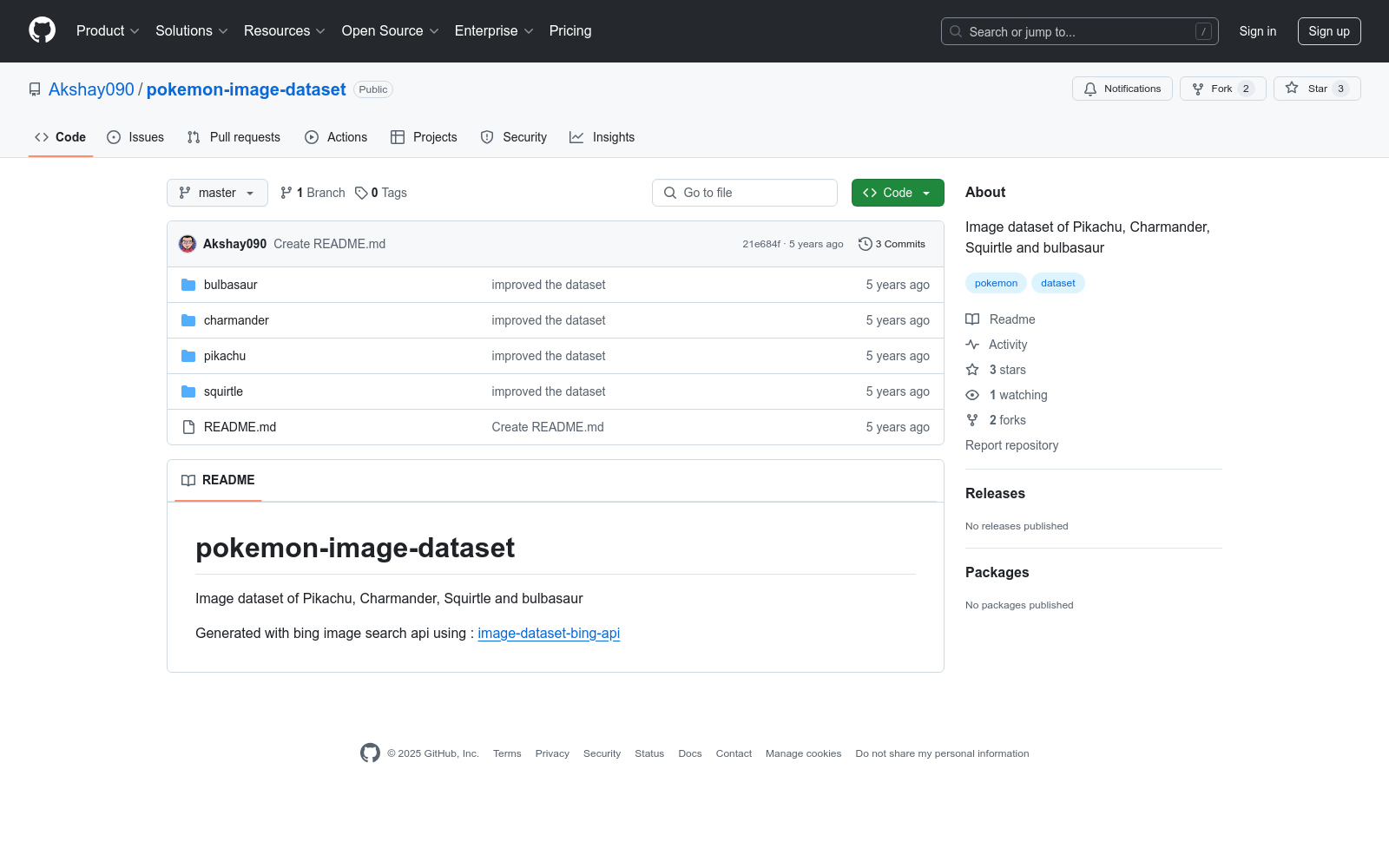This screenshot has width=1389, height=868.
Task: Click Manage cookies in the footer
Action: point(804,753)
